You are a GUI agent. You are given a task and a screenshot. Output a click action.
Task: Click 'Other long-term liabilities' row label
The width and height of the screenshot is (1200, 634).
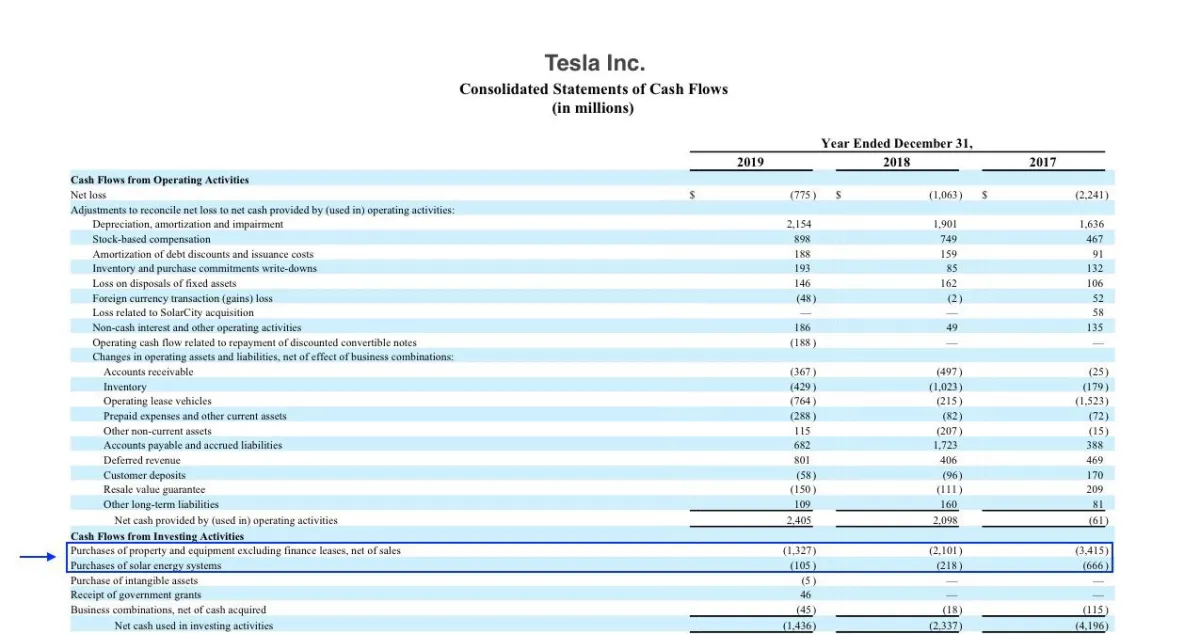click(161, 504)
